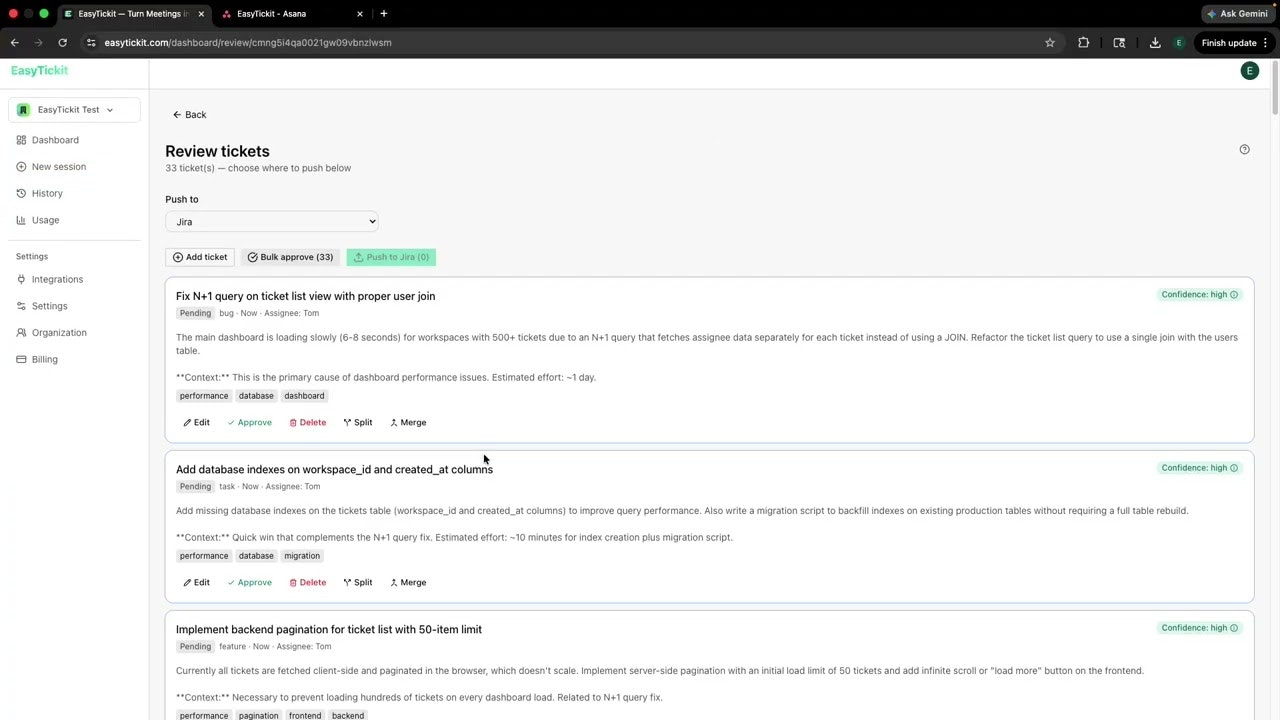Screen dimensions: 1280x720
Task: Go back using the Back link
Action: coord(189,114)
